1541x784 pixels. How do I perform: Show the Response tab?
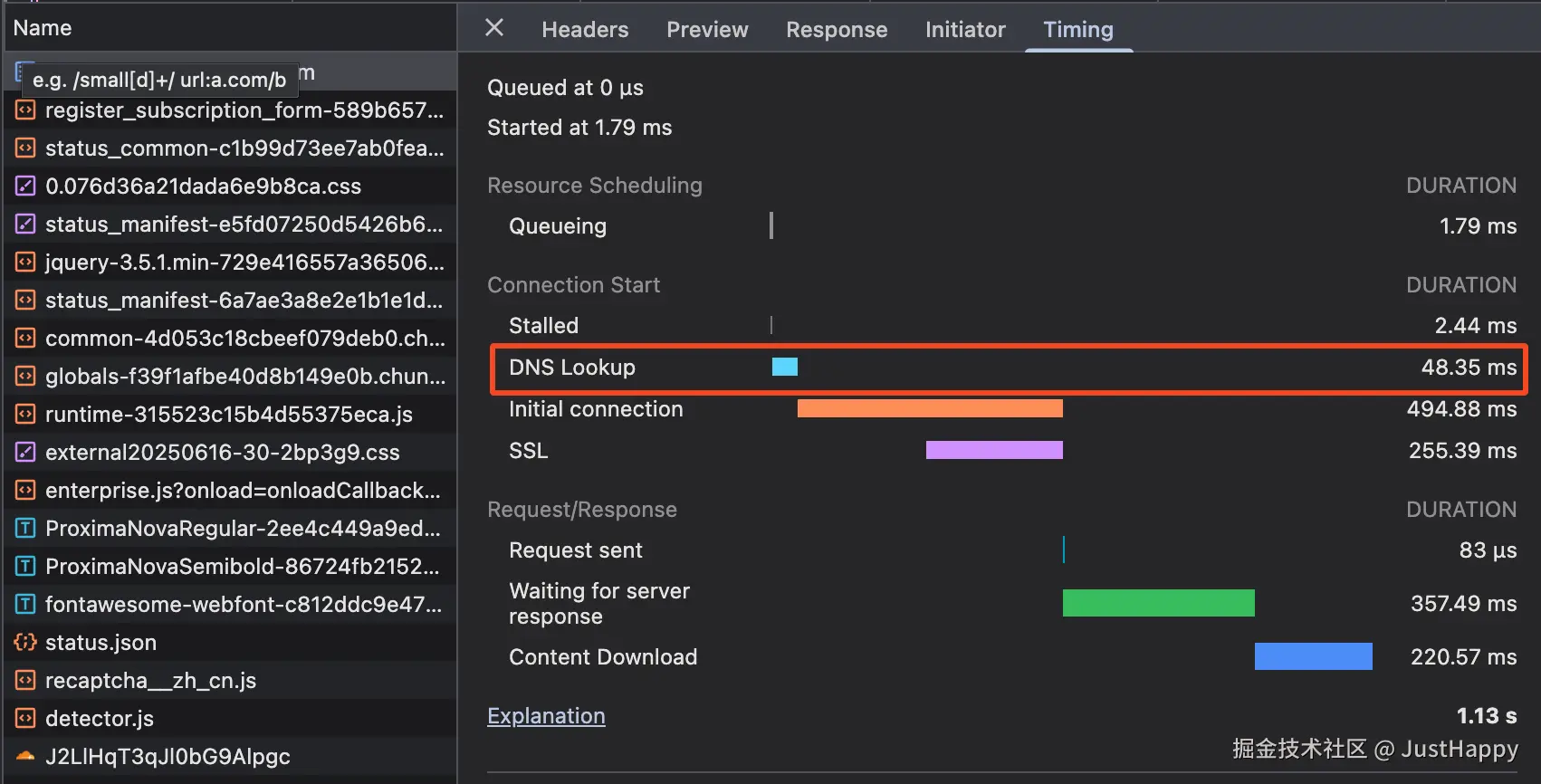837,30
